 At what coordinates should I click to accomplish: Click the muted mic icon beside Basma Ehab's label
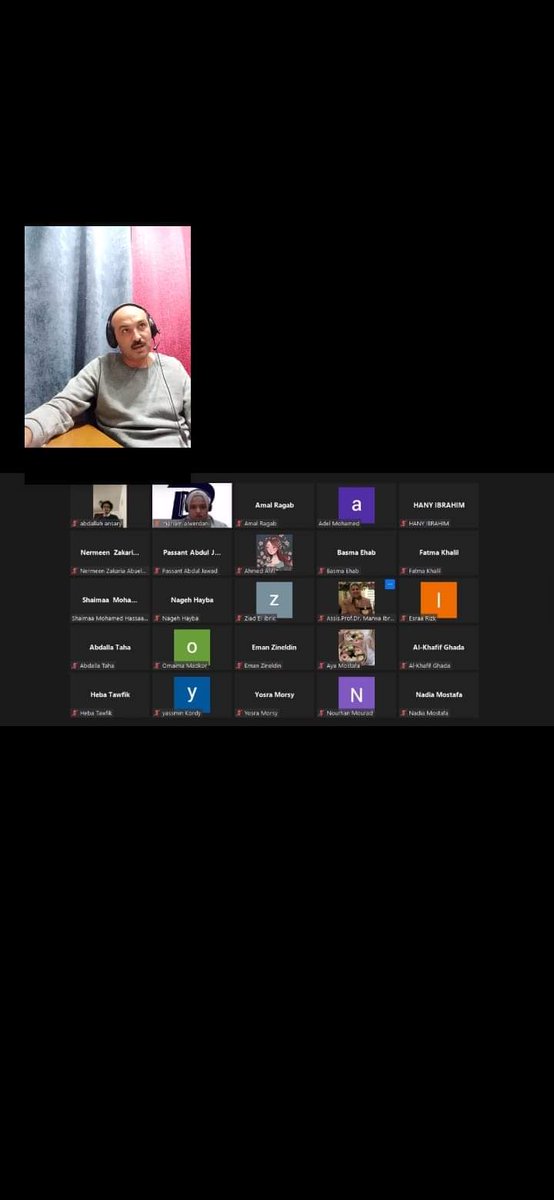(x=322, y=571)
